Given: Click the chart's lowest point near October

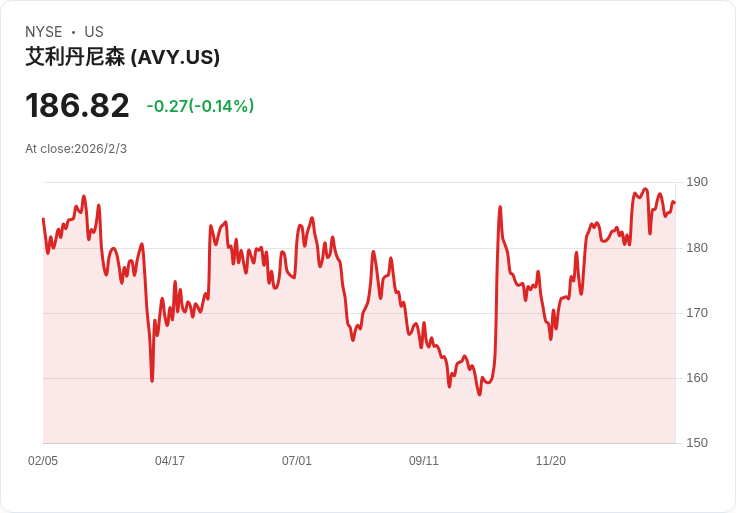Looking at the screenshot, I should [479, 394].
